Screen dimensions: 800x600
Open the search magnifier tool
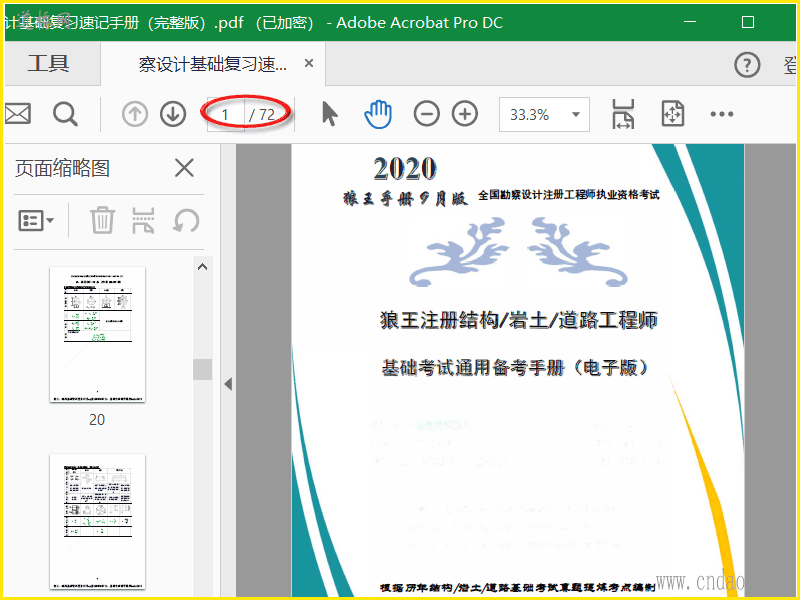coord(65,114)
